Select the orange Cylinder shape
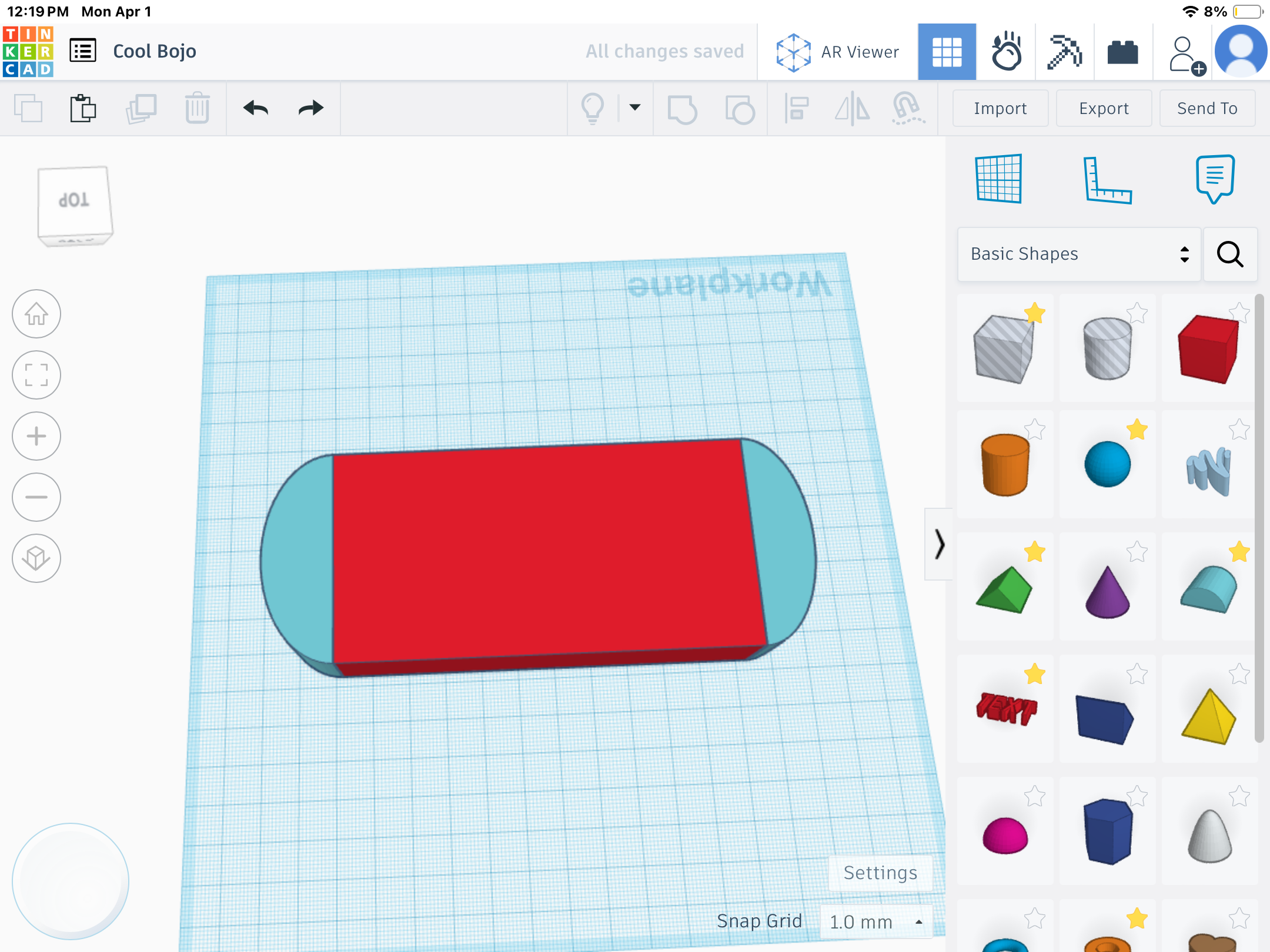The height and width of the screenshot is (952, 1270). (x=1005, y=465)
